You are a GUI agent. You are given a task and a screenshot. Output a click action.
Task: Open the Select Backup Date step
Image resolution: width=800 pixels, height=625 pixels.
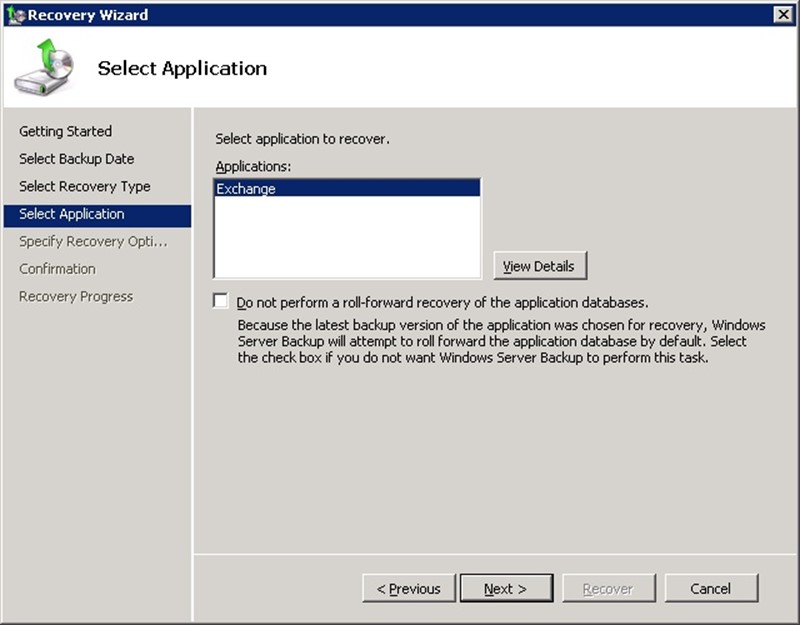76,159
